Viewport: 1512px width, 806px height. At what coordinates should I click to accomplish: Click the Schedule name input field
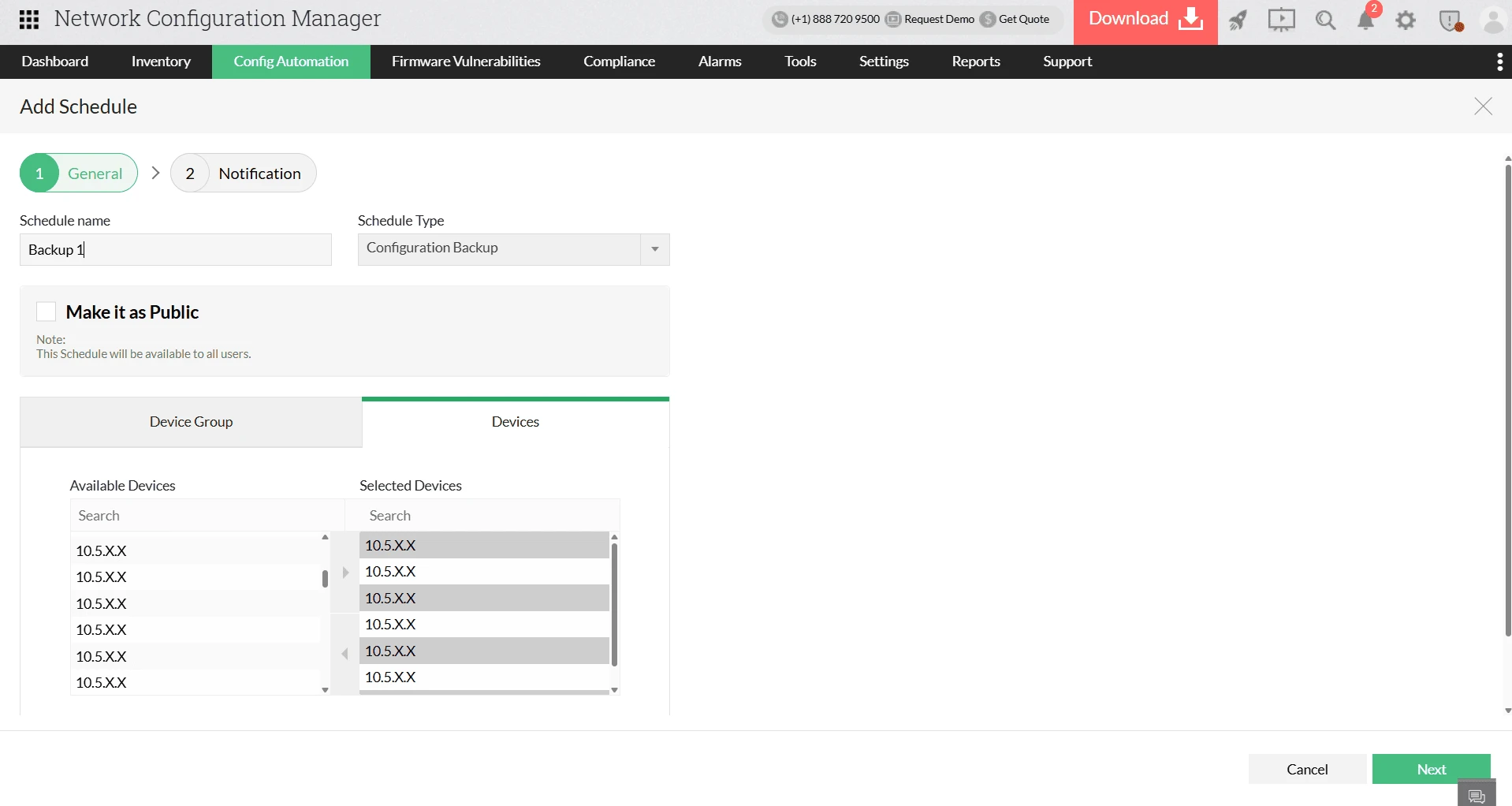coord(175,249)
